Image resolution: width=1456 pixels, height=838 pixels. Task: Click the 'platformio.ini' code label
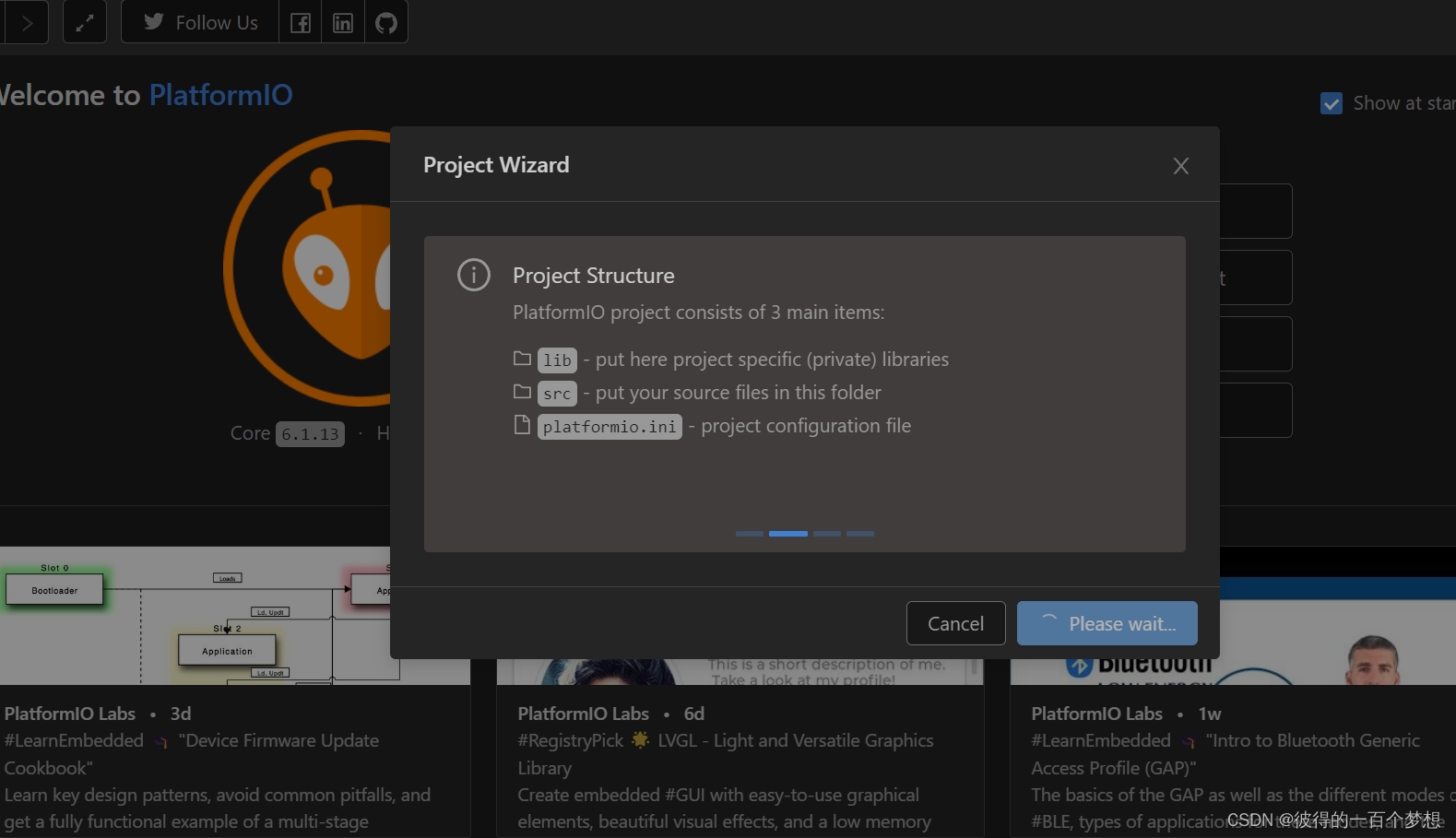pos(610,427)
